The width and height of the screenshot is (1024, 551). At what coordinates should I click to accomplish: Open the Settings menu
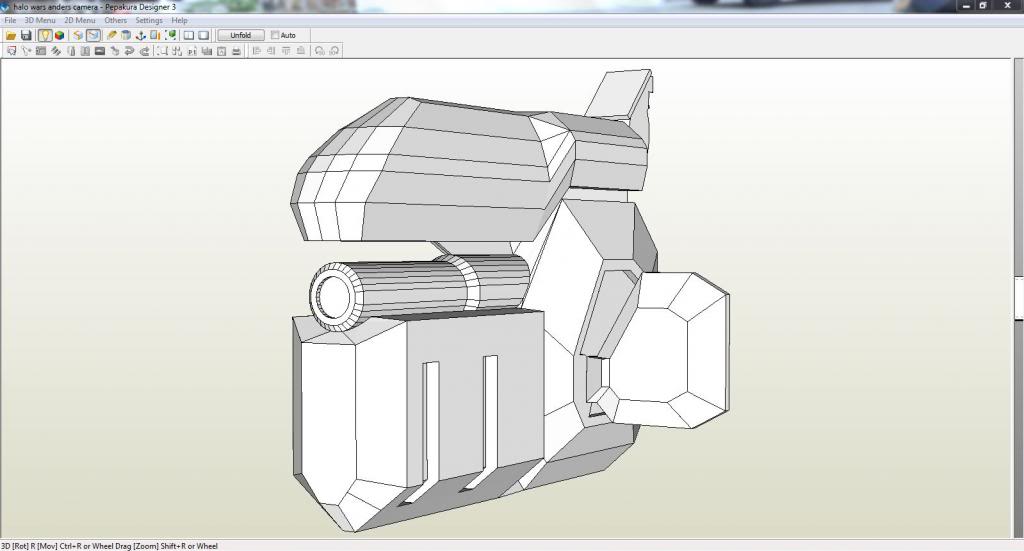coord(149,20)
